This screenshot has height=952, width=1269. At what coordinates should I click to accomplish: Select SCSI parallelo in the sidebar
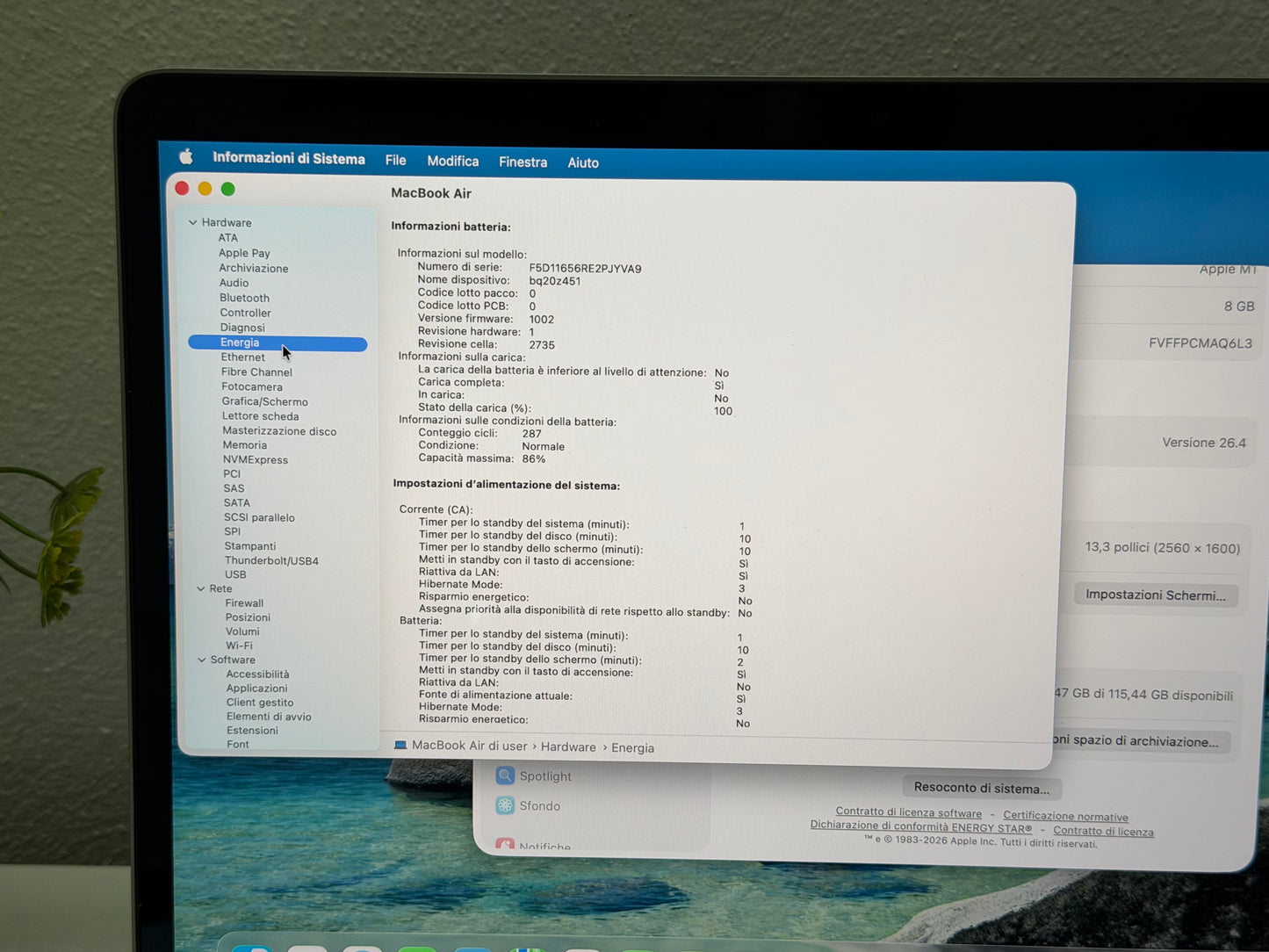pyautogui.click(x=259, y=517)
